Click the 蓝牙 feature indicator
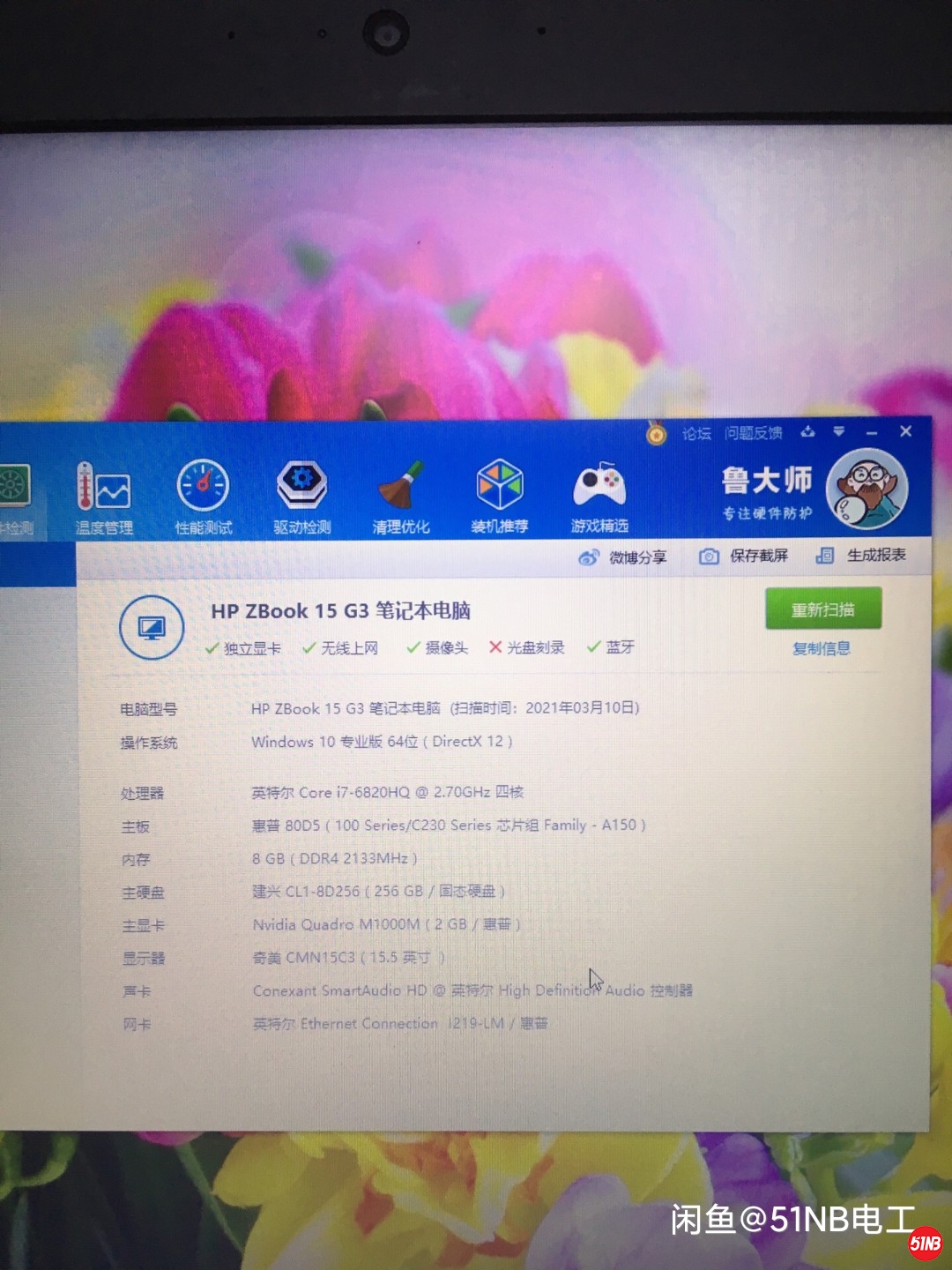Image resolution: width=952 pixels, height=1270 pixels. click(611, 646)
